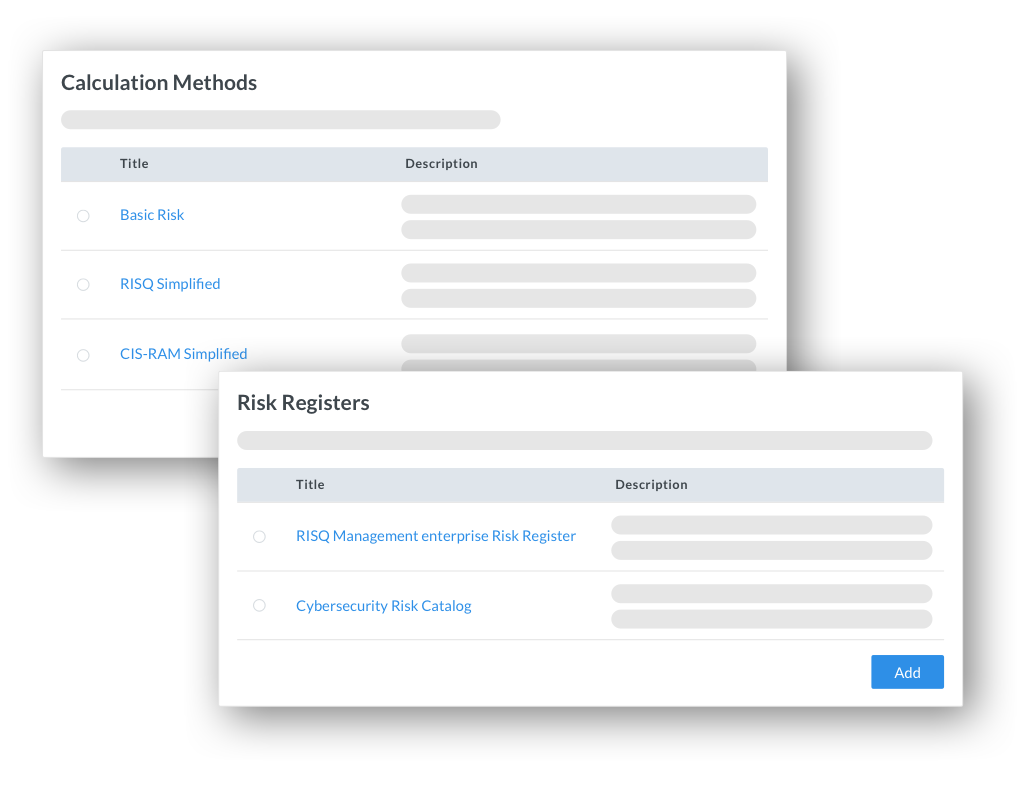Click the Risk Registers heading
The width and height of the screenshot is (1018, 800).
click(303, 403)
